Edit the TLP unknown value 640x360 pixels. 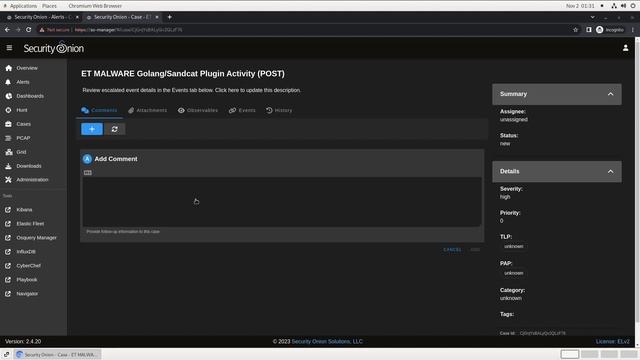[x=513, y=247]
